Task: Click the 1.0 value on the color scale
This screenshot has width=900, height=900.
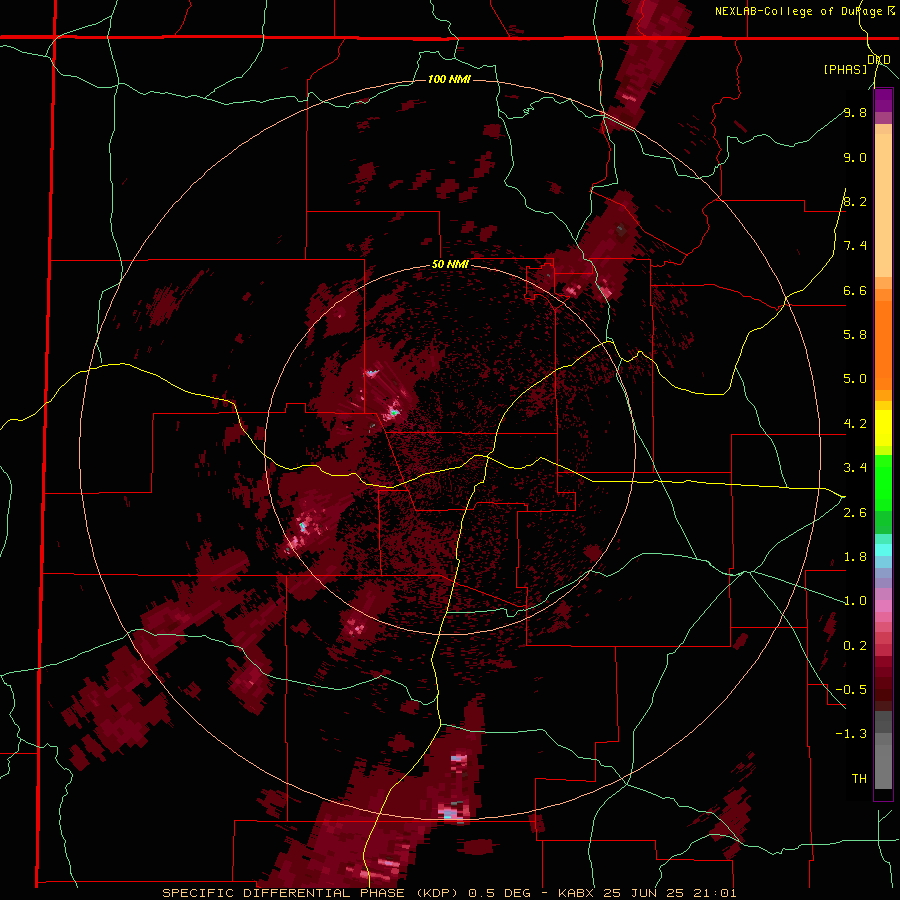Action: point(855,601)
